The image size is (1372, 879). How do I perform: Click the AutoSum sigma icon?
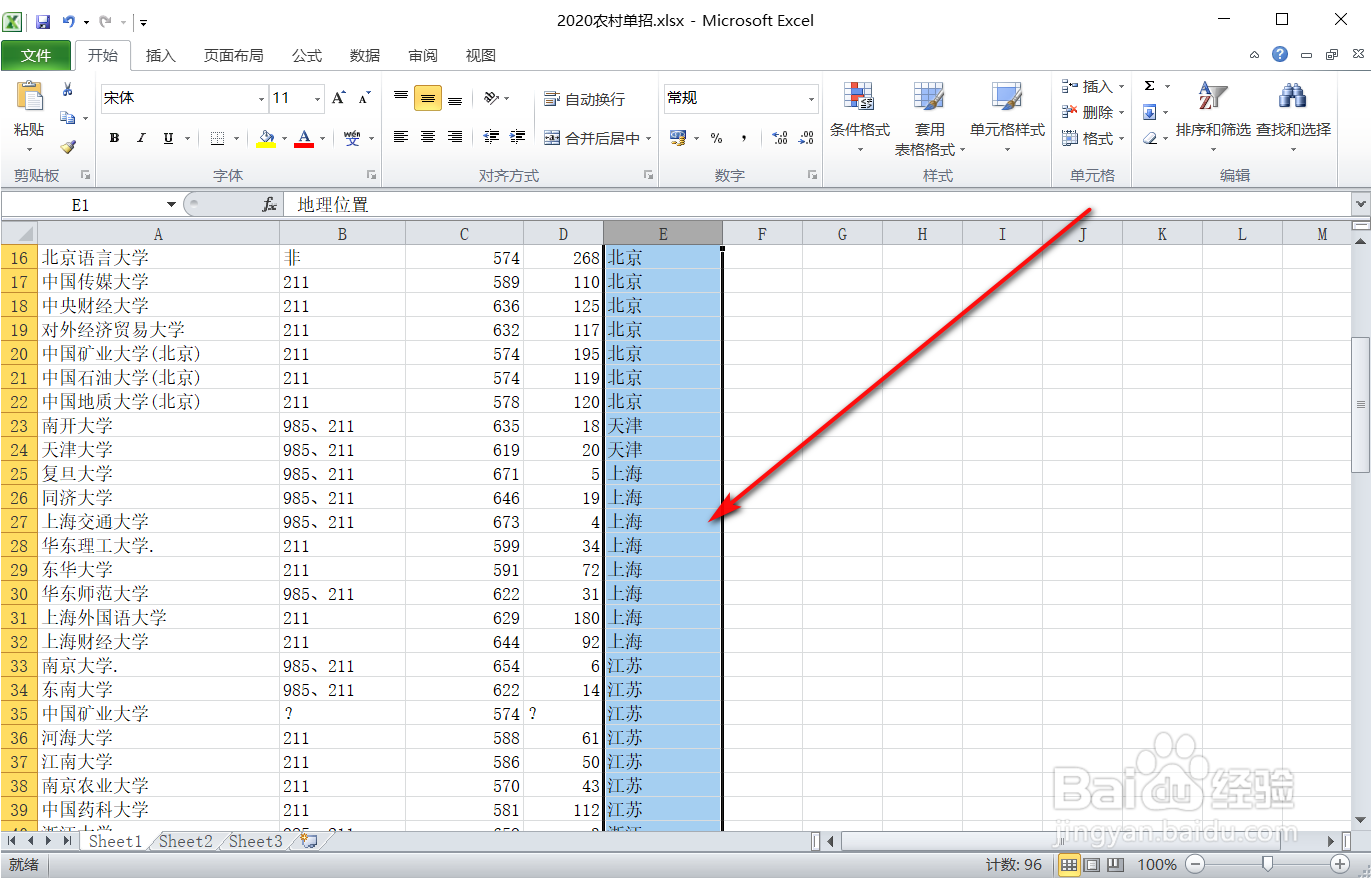click(1149, 86)
